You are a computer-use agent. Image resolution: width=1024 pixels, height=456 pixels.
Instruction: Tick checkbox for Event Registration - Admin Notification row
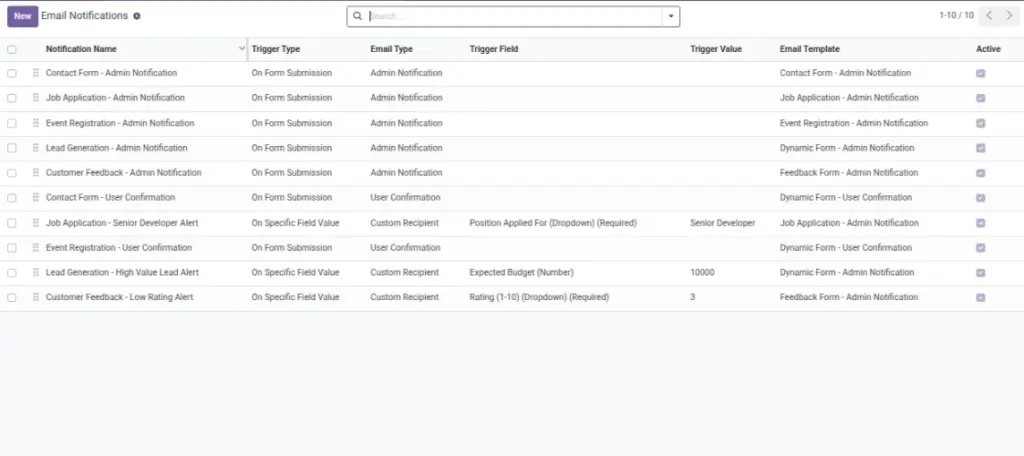click(x=12, y=123)
